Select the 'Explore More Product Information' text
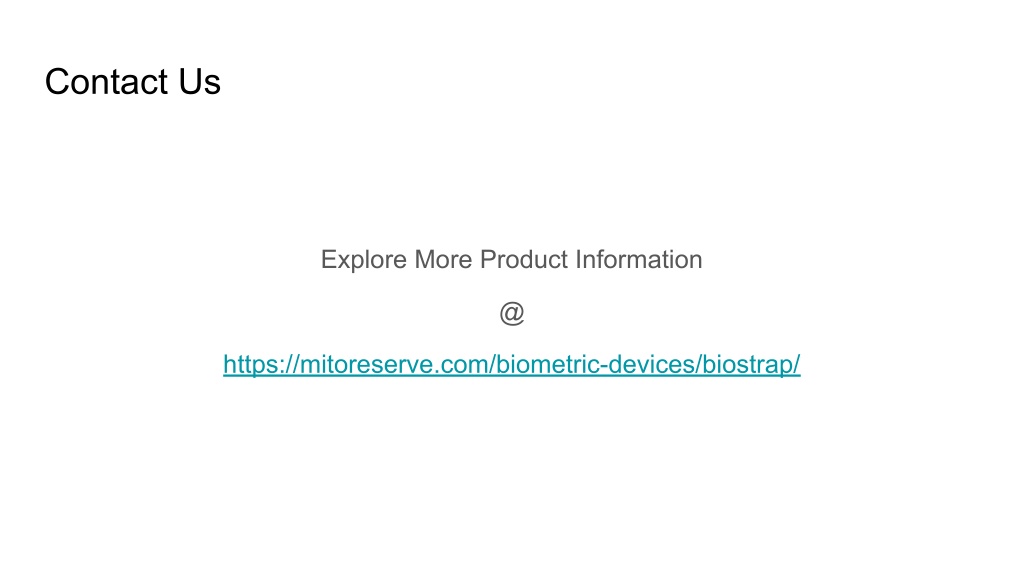 point(511,260)
